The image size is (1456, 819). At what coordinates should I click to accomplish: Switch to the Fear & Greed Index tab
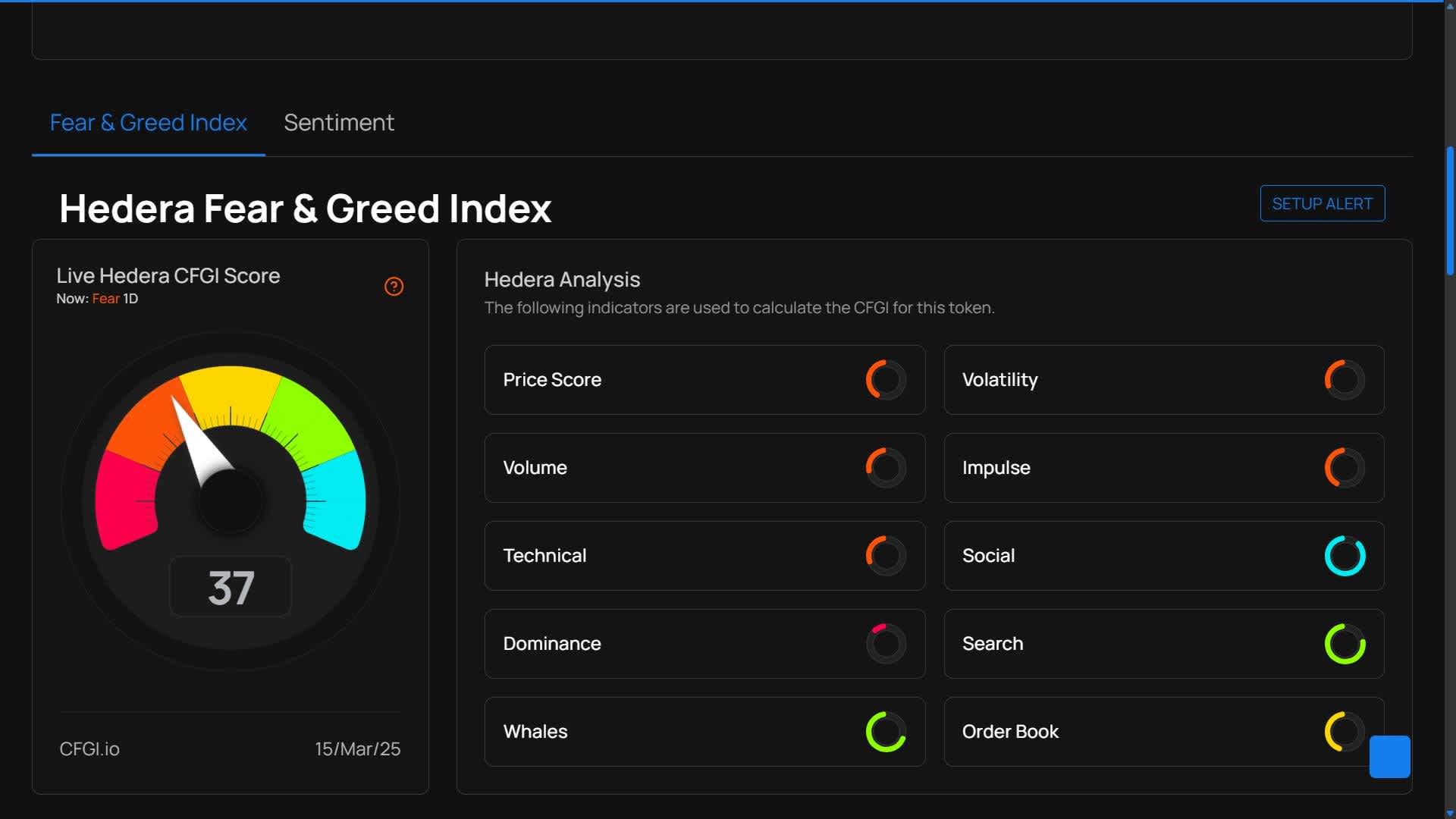click(149, 123)
